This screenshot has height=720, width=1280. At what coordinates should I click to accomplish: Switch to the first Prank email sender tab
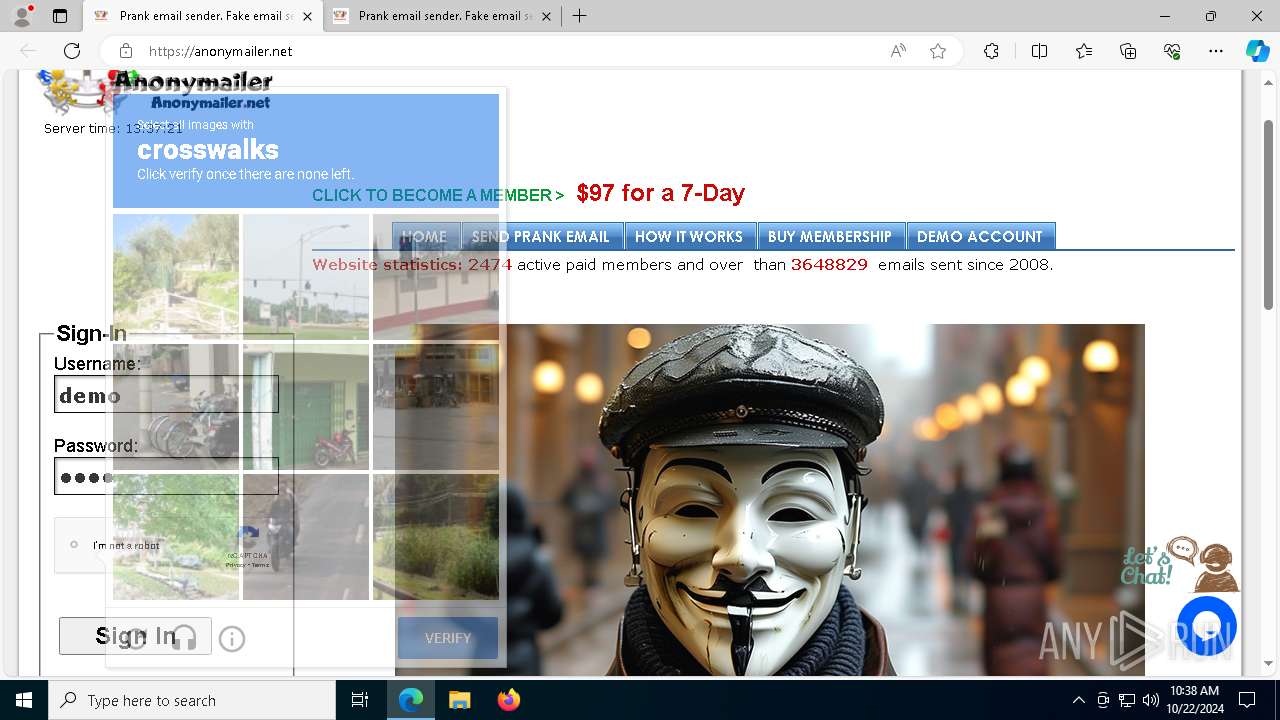[x=203, y=16]
